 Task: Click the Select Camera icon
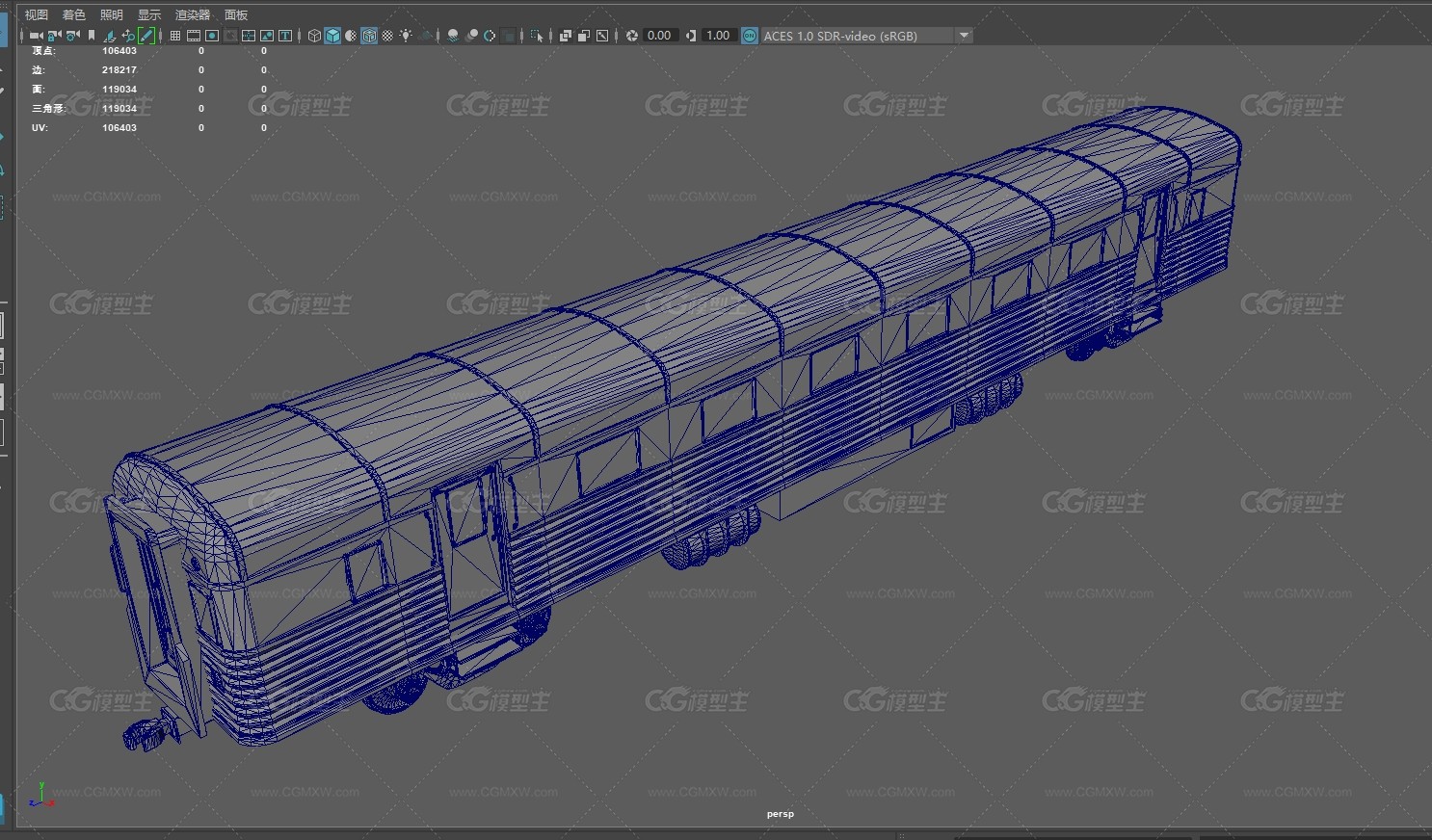(x=36, y=36)
